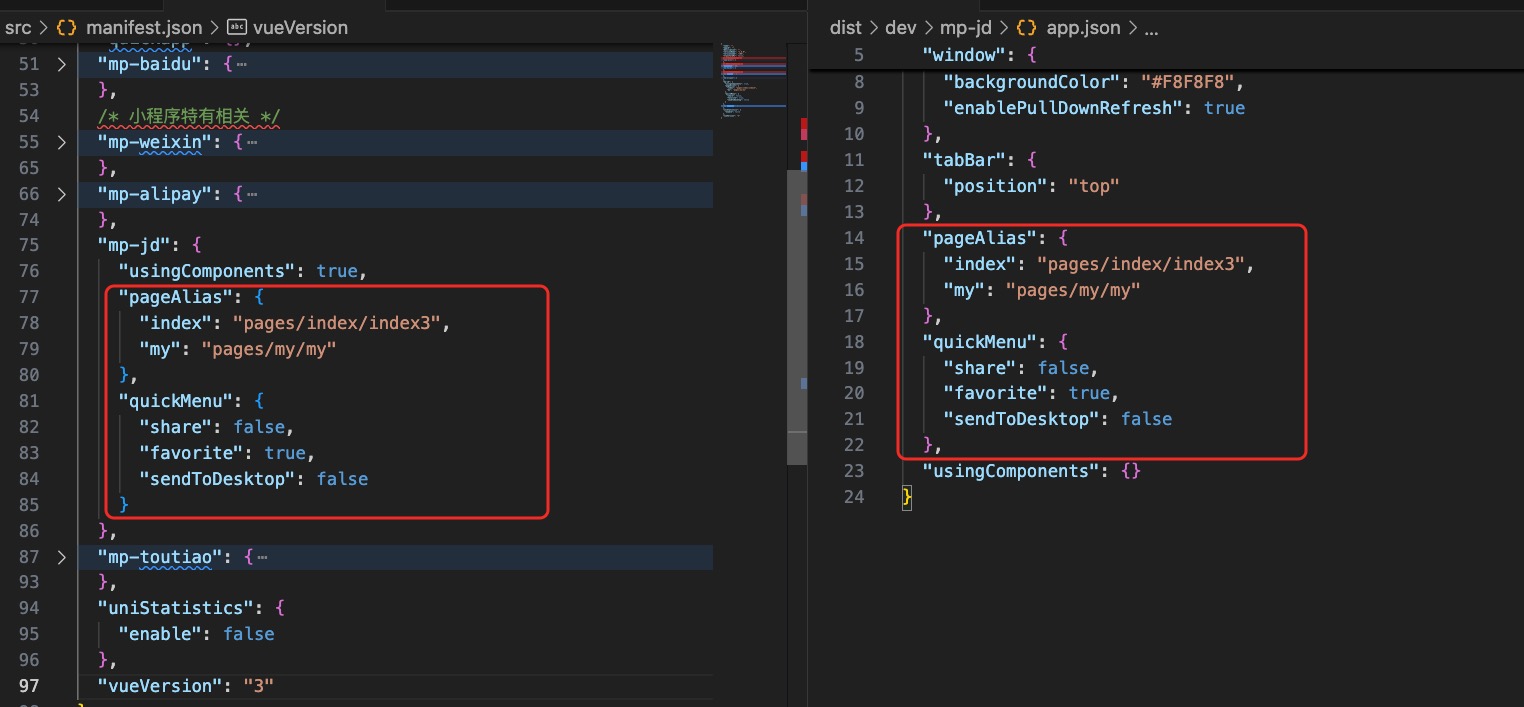Click the "usingComponents" key in manifest.json
Screen dimensions: 1524x707
[x=207, y=271]
